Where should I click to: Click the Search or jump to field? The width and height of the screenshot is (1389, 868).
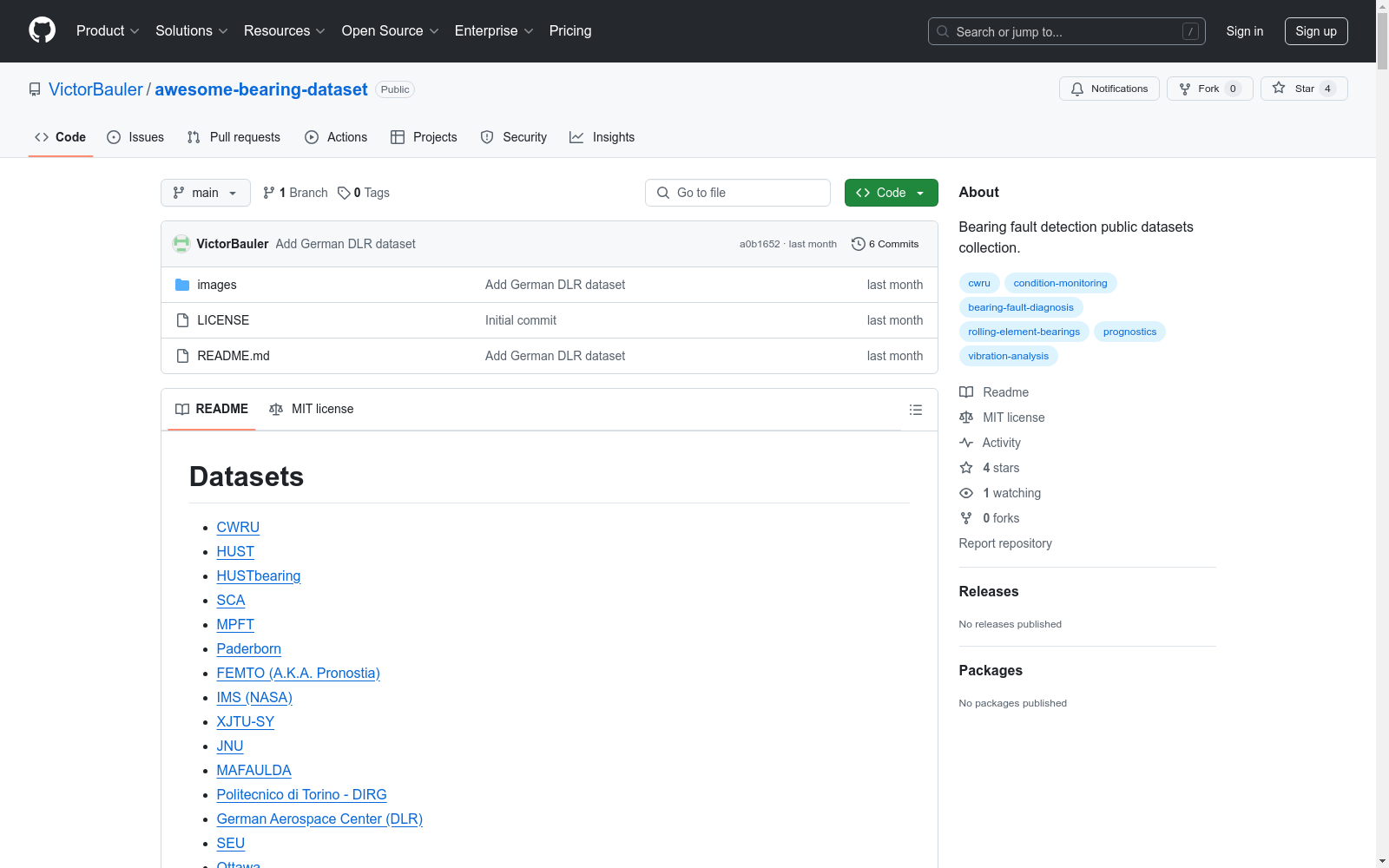(1067, 31)
